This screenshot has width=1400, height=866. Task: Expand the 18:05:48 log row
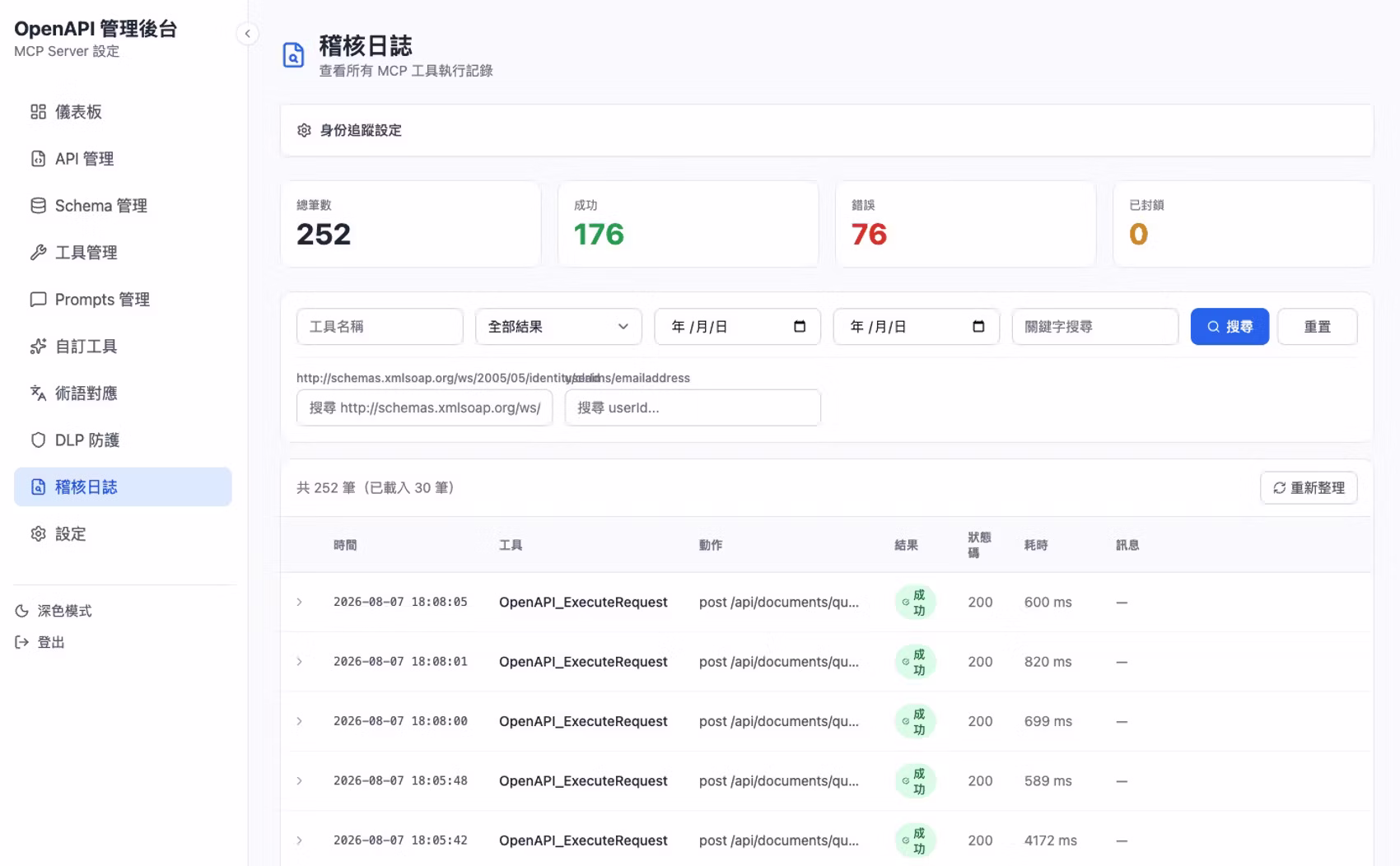tap(300, 781)
